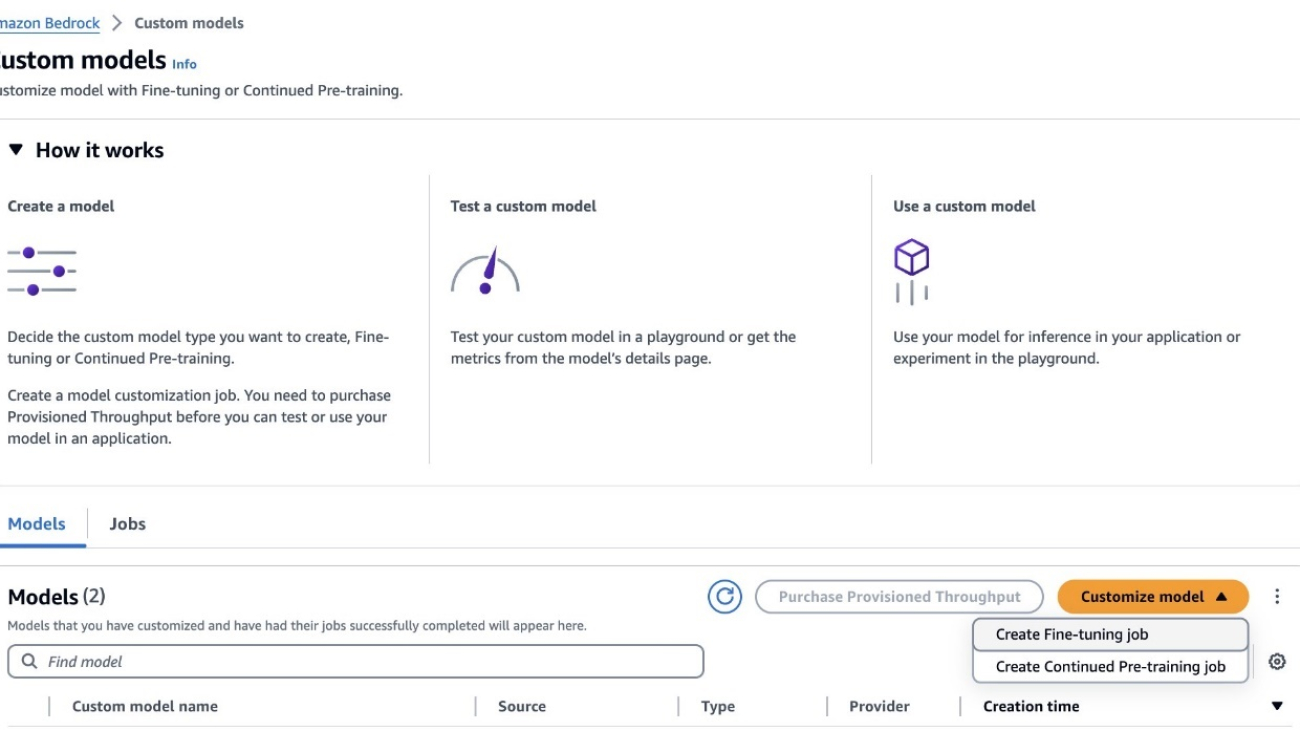Image resolution: width=1300 pixels, height=731 pixels.
Task: Click the refresh models icon
Action: 725,597
